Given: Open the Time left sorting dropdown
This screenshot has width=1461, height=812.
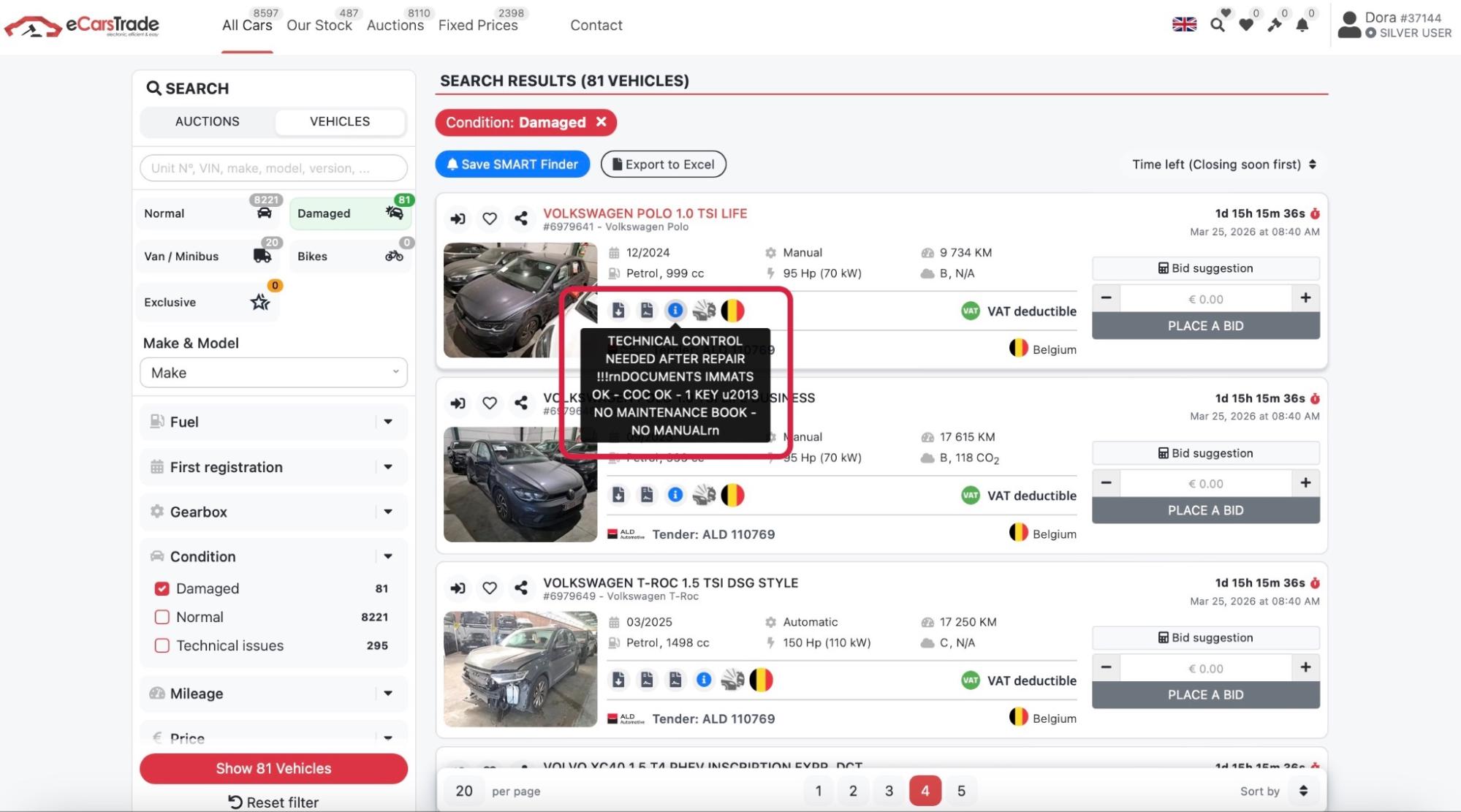Looking at the screenshot, I should point(1223,164).
